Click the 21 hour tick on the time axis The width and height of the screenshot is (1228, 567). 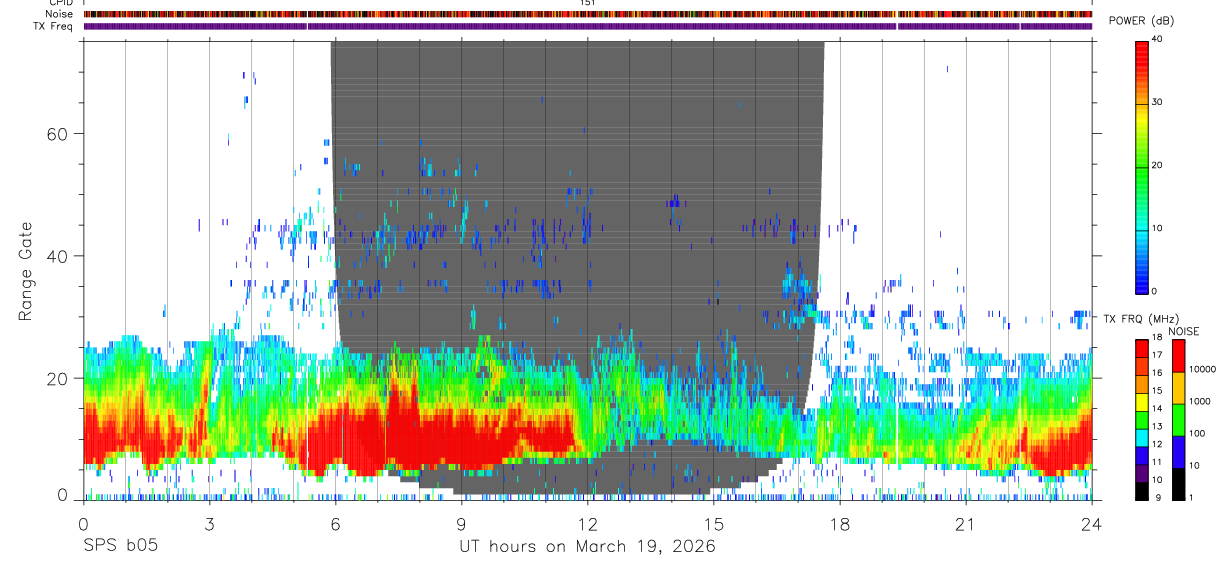coord(965,523)
